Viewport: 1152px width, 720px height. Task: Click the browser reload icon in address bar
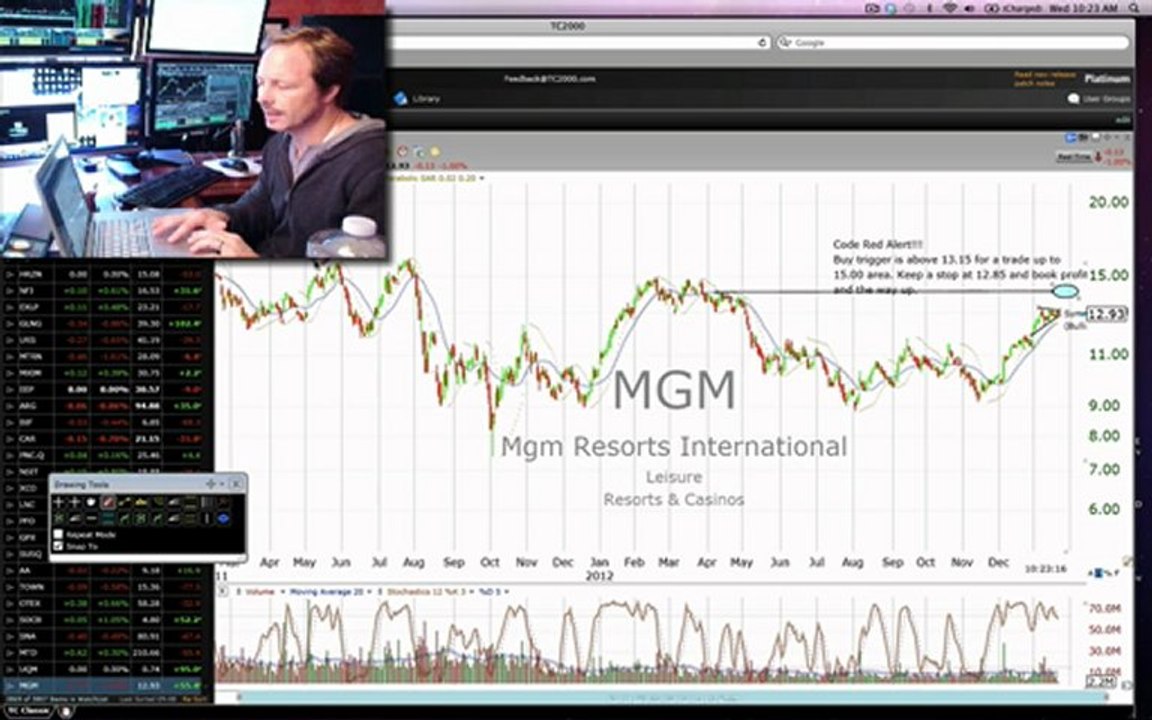click(762, 43)
